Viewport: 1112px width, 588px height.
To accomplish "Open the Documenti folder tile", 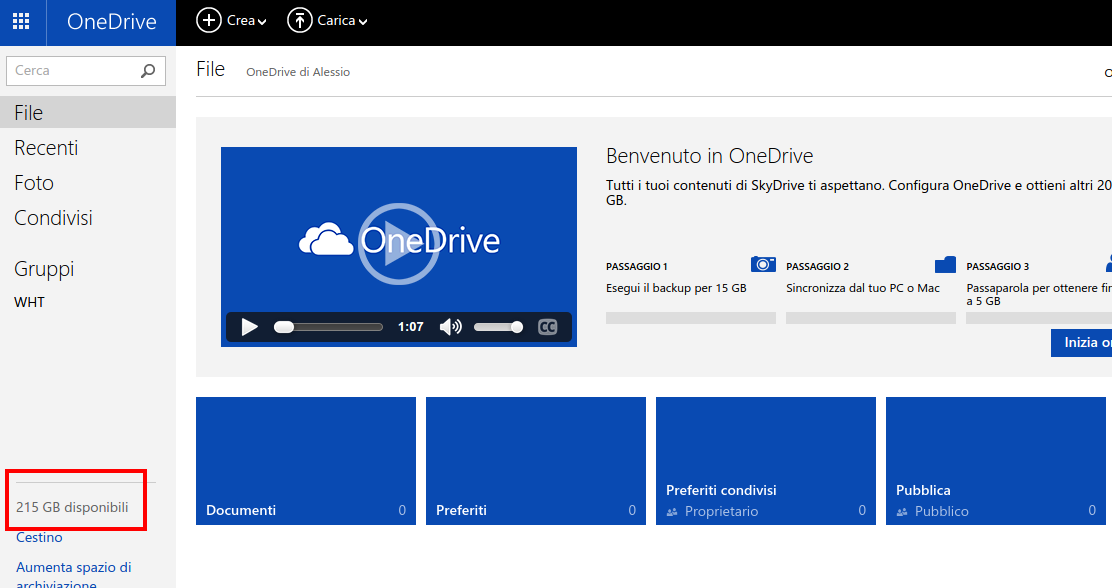I will [x=306, y=461].
